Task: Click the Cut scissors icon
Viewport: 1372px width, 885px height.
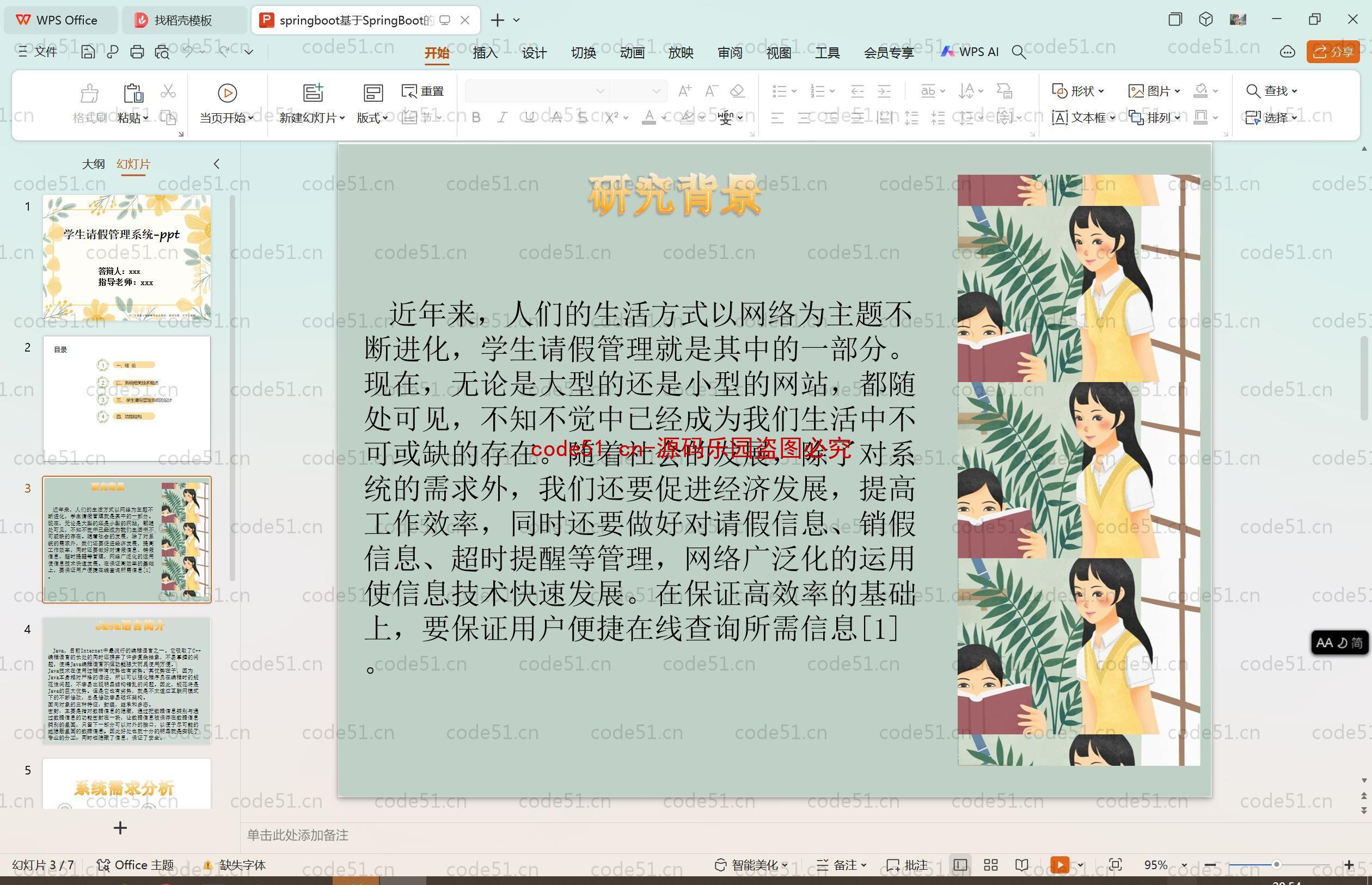Action: point(168,91)
